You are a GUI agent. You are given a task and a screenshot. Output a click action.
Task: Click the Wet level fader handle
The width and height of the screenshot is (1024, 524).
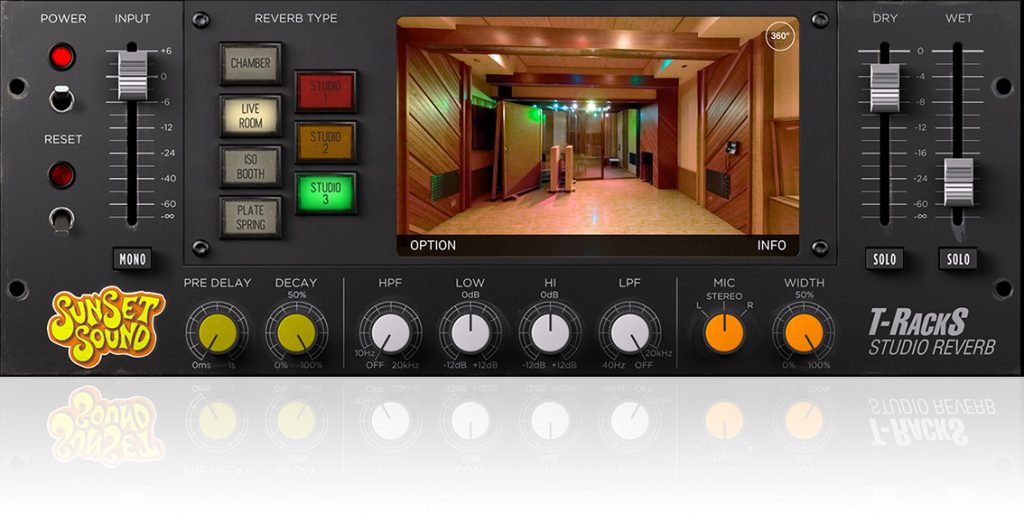(x=958, y=182)
